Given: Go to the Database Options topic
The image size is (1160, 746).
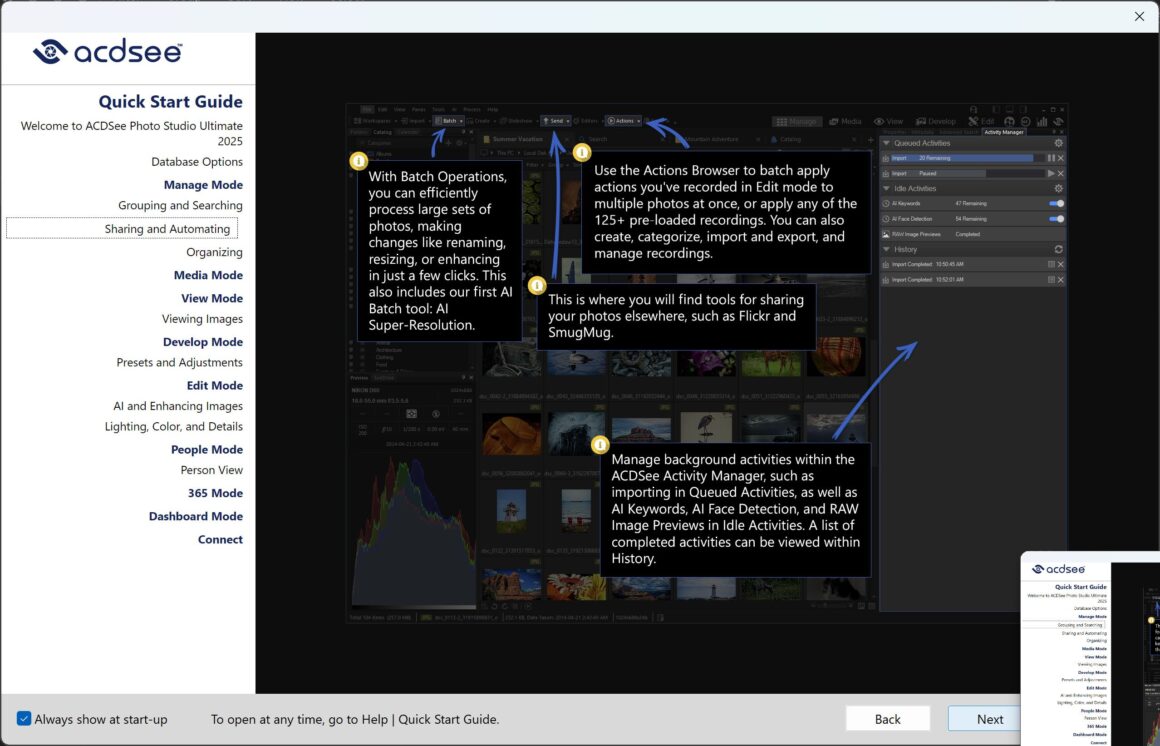Looking at the screenshot, I should click(x=197, y=161).
